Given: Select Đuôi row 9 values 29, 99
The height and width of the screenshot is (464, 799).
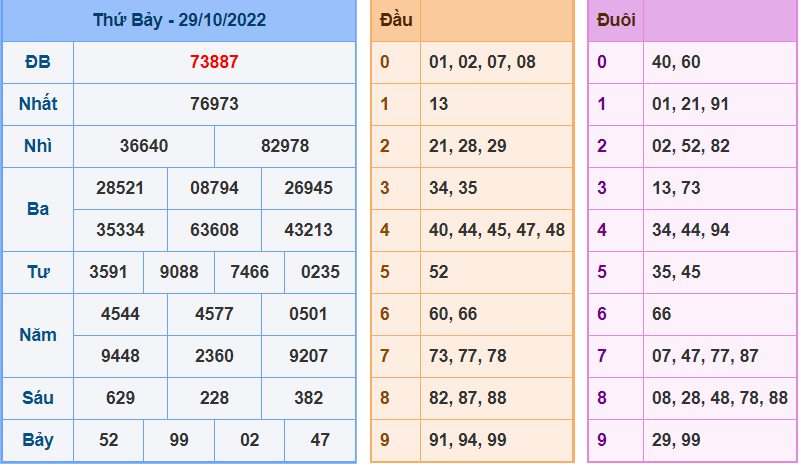Looking at the screenshot, I should click(x=676, y=440).
